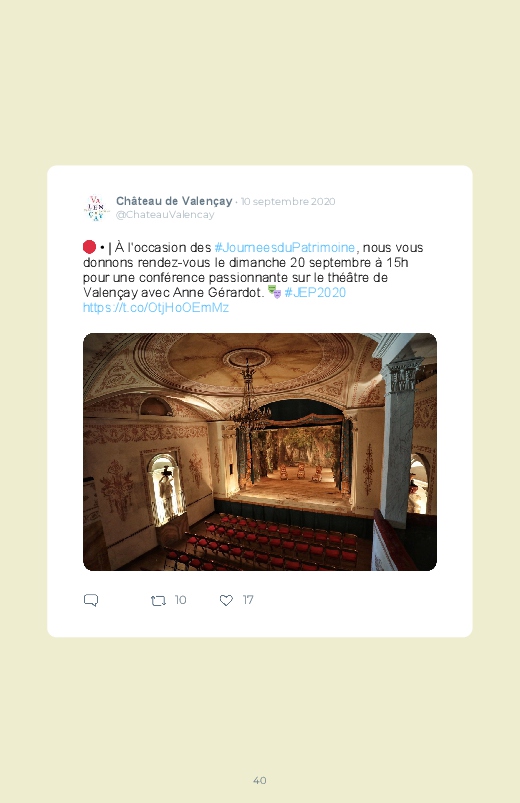
Task: Click the red circle emoji in tweet
Action: (90, 247)
